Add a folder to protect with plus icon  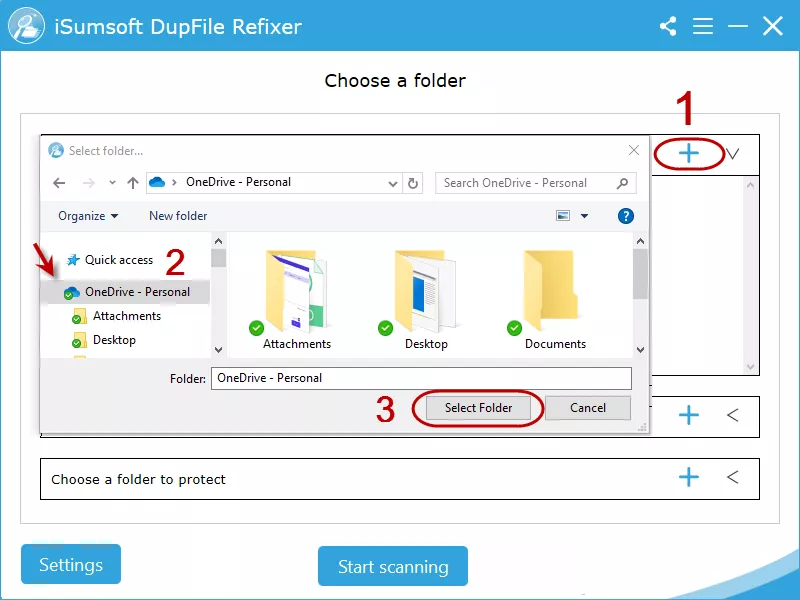click(689, 478)
